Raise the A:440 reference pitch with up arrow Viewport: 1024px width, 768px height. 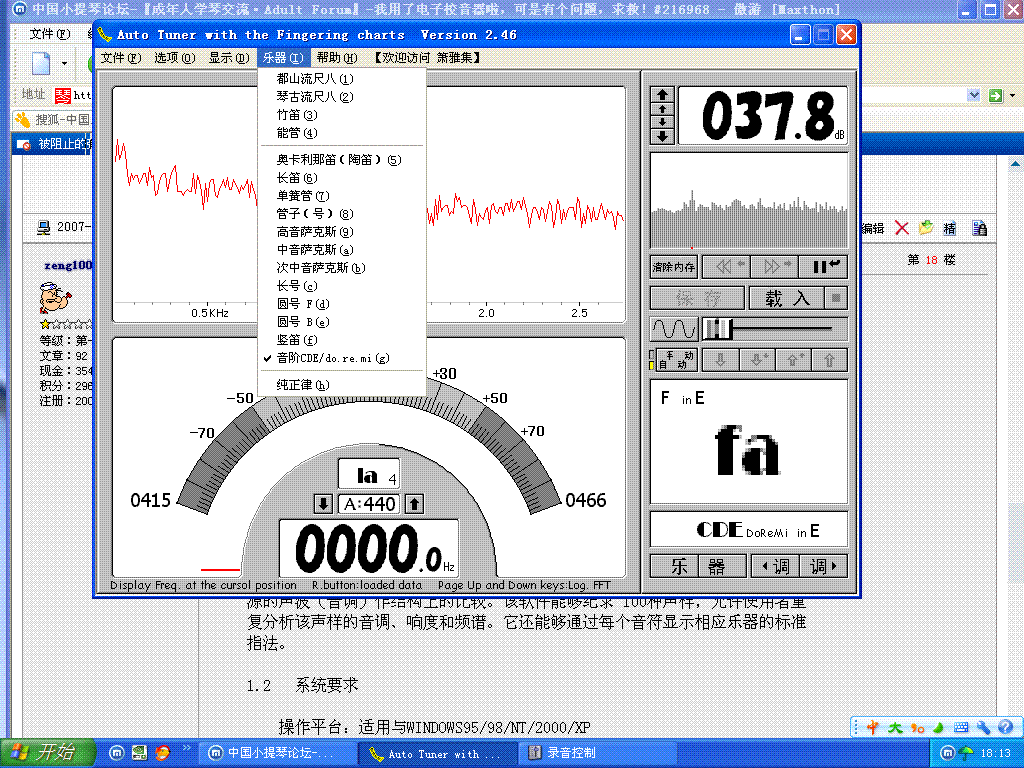pos(415,504)
